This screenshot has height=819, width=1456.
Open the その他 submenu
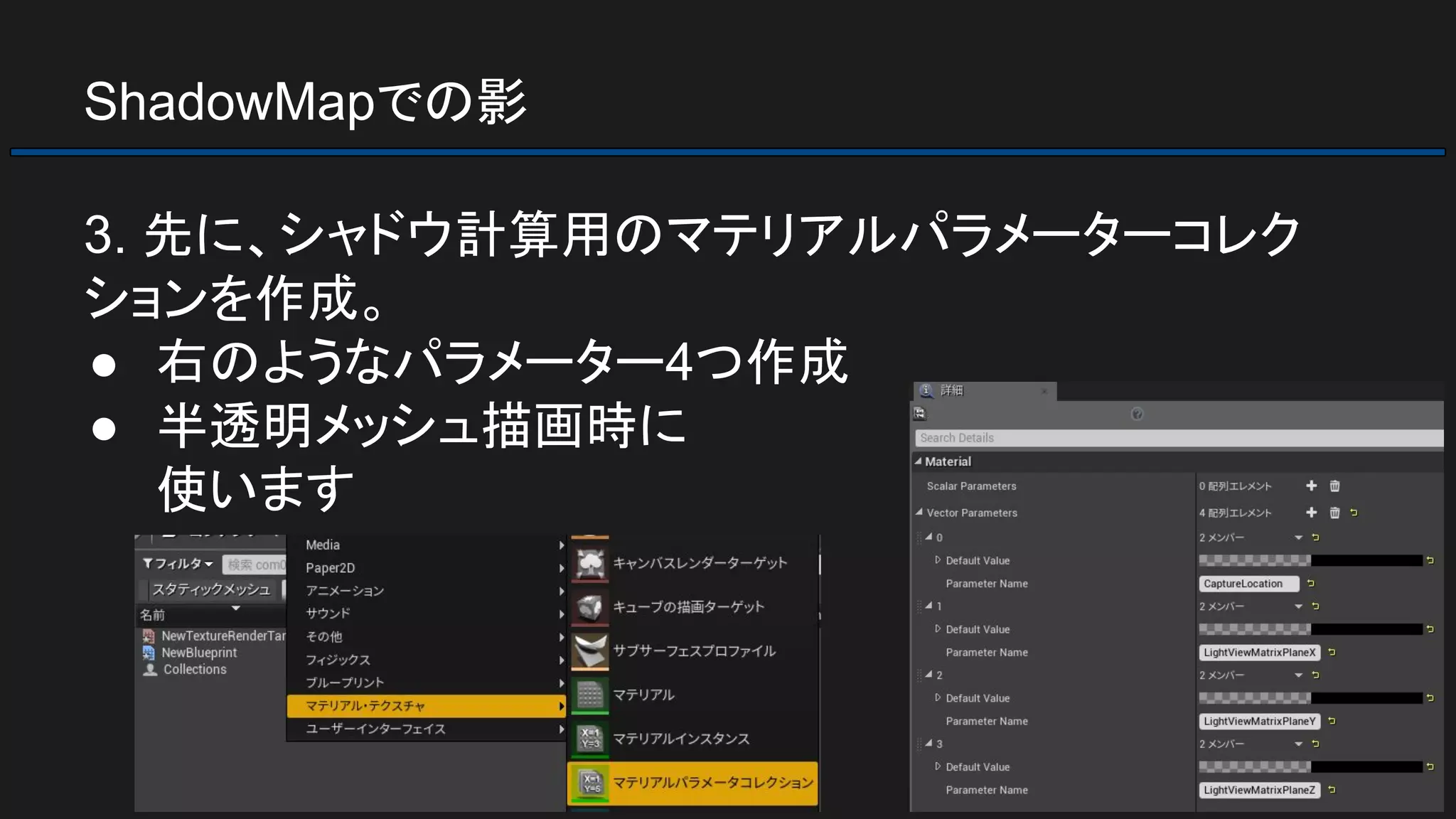(x=427, y=637)
